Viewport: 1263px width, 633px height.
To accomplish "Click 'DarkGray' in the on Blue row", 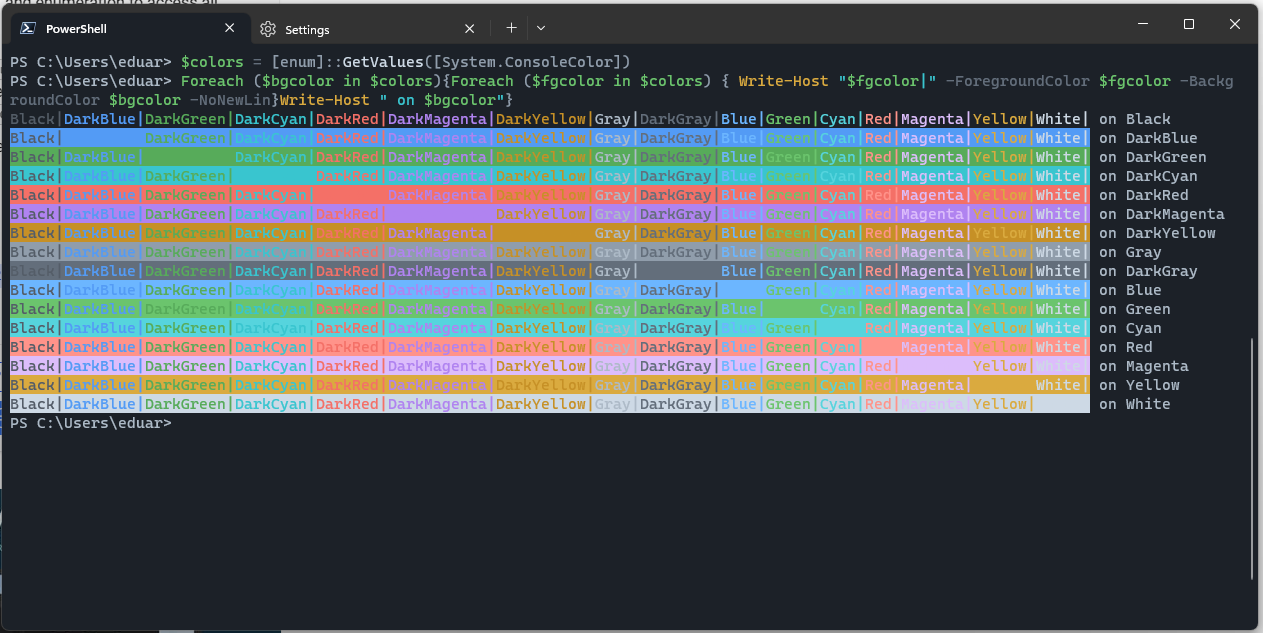I will coord(676,290).
